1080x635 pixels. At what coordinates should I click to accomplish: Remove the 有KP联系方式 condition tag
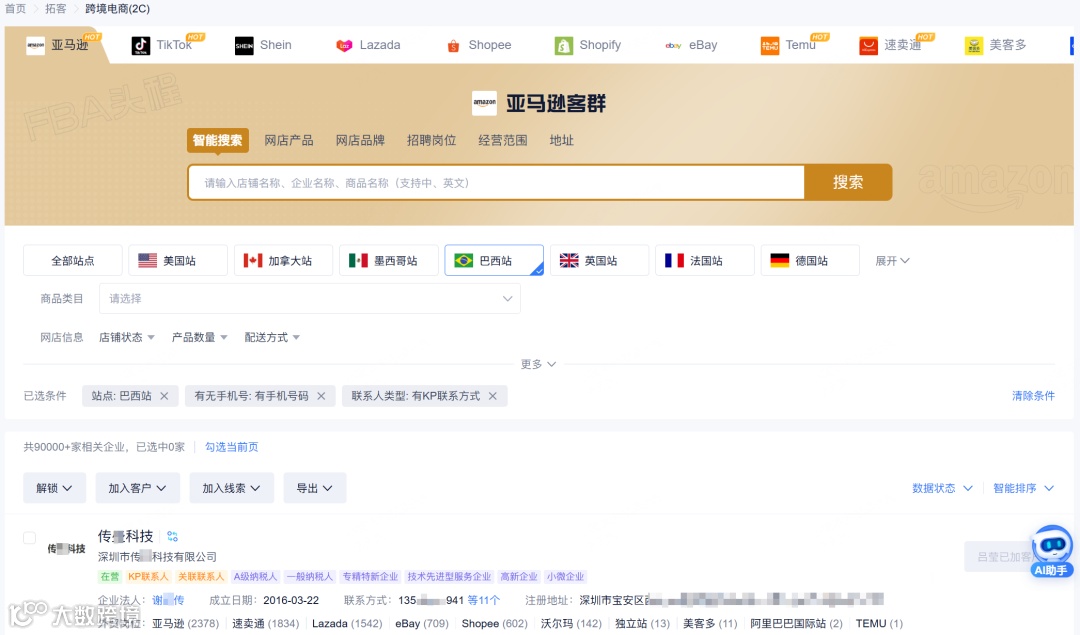492,396
